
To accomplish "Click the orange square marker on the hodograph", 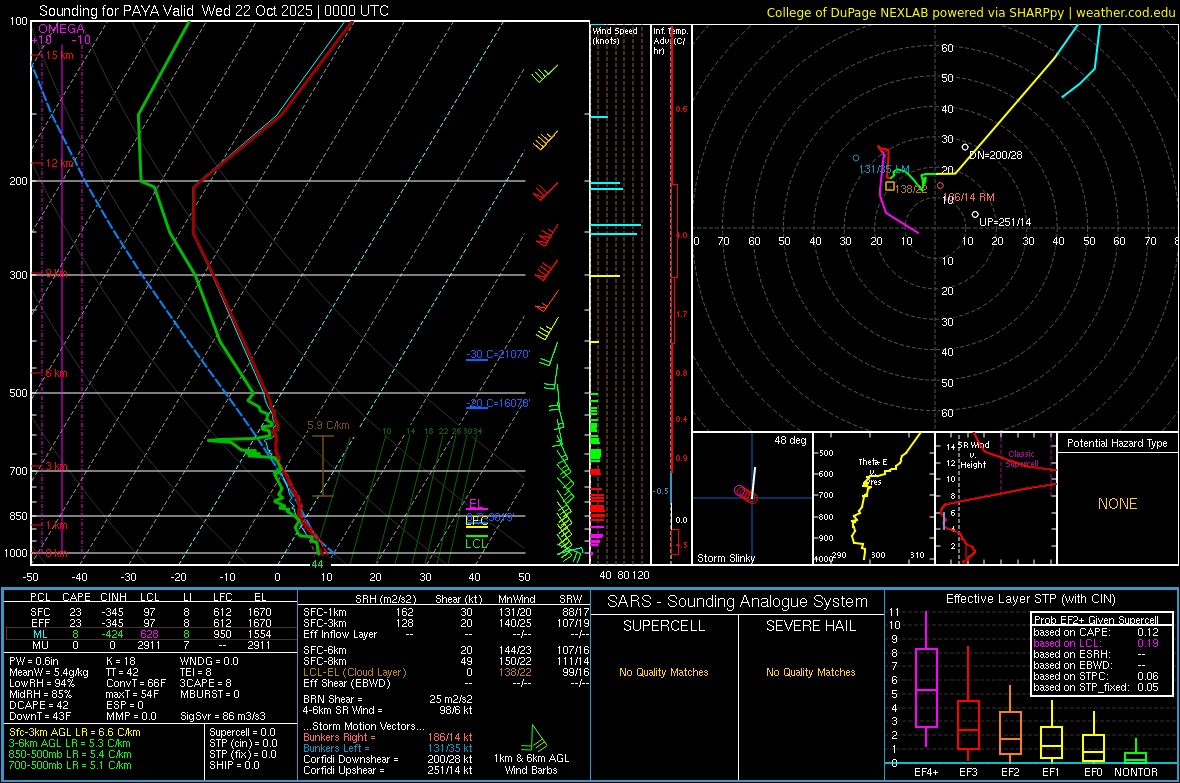I will coord(890,186).
